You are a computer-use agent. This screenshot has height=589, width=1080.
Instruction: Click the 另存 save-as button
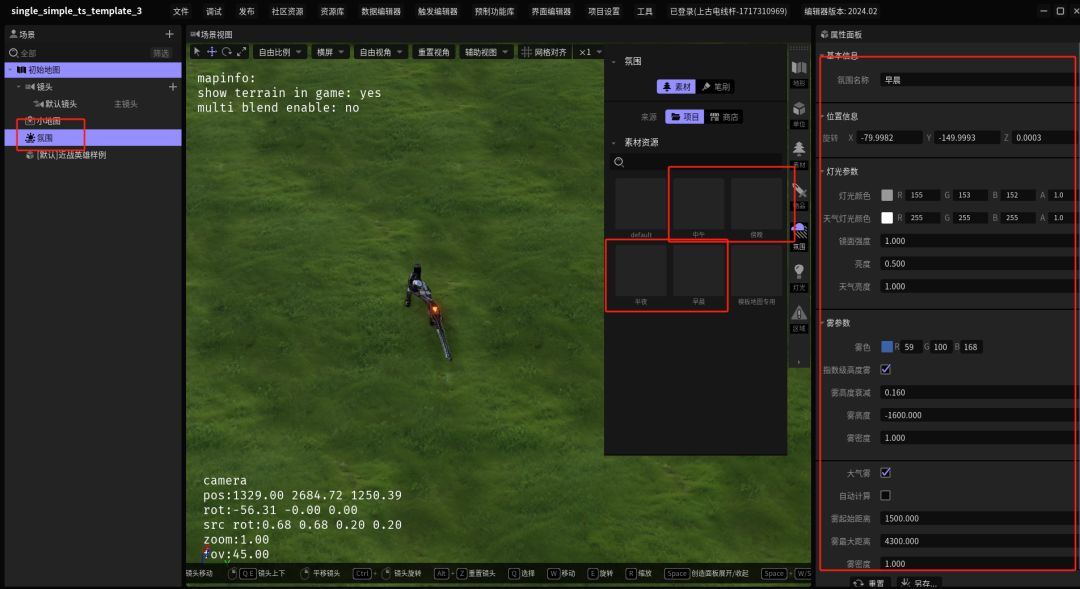[x=920, y=583]
